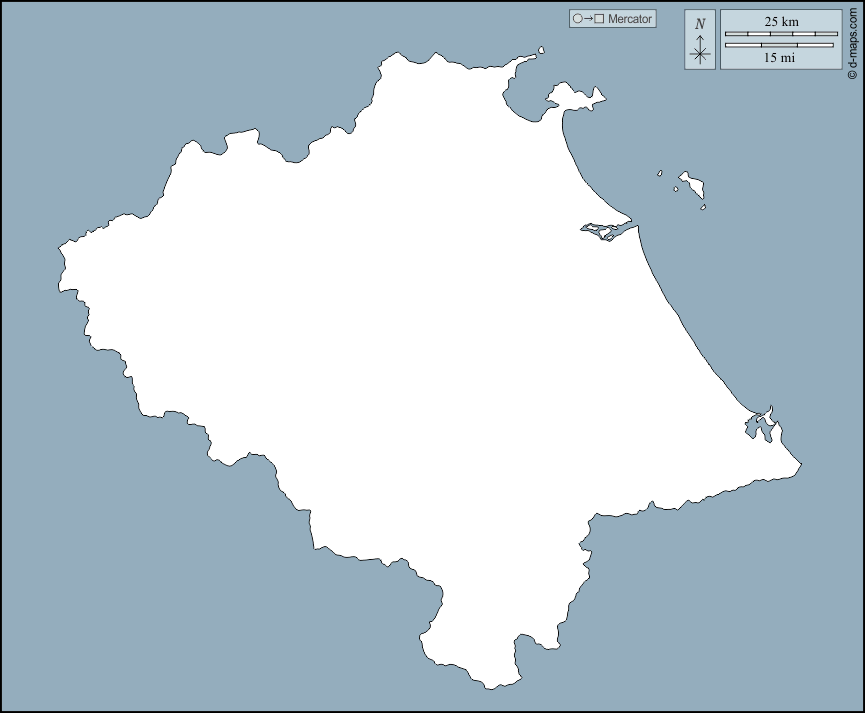Click the Mercator text label

click(x=628, y=18)
